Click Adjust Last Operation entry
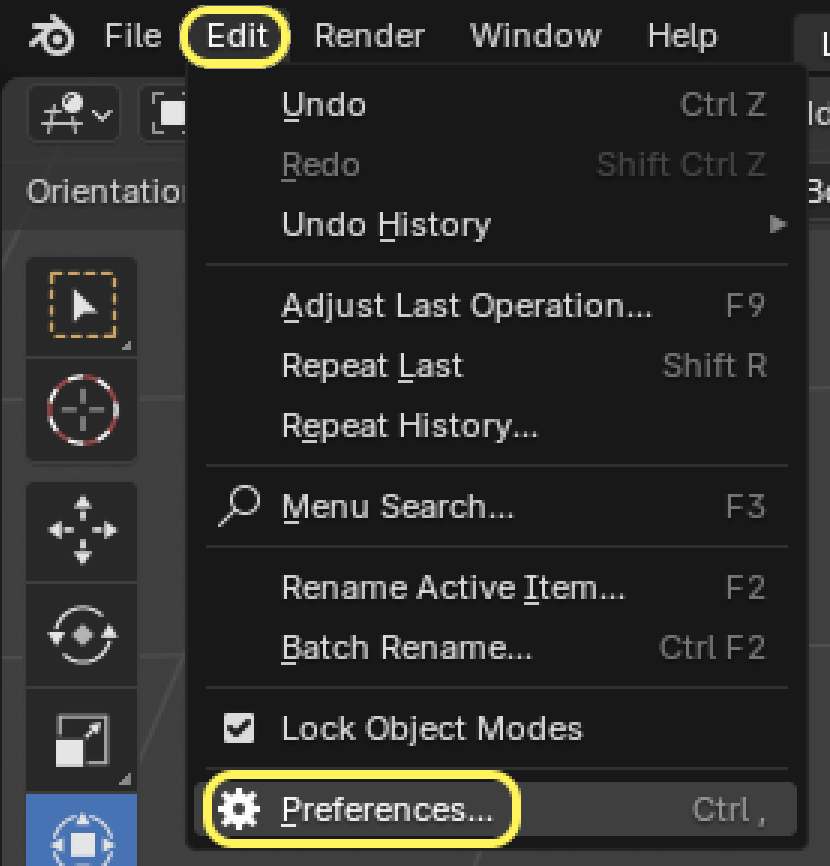 pyautogui.click(x=466, y=305)
